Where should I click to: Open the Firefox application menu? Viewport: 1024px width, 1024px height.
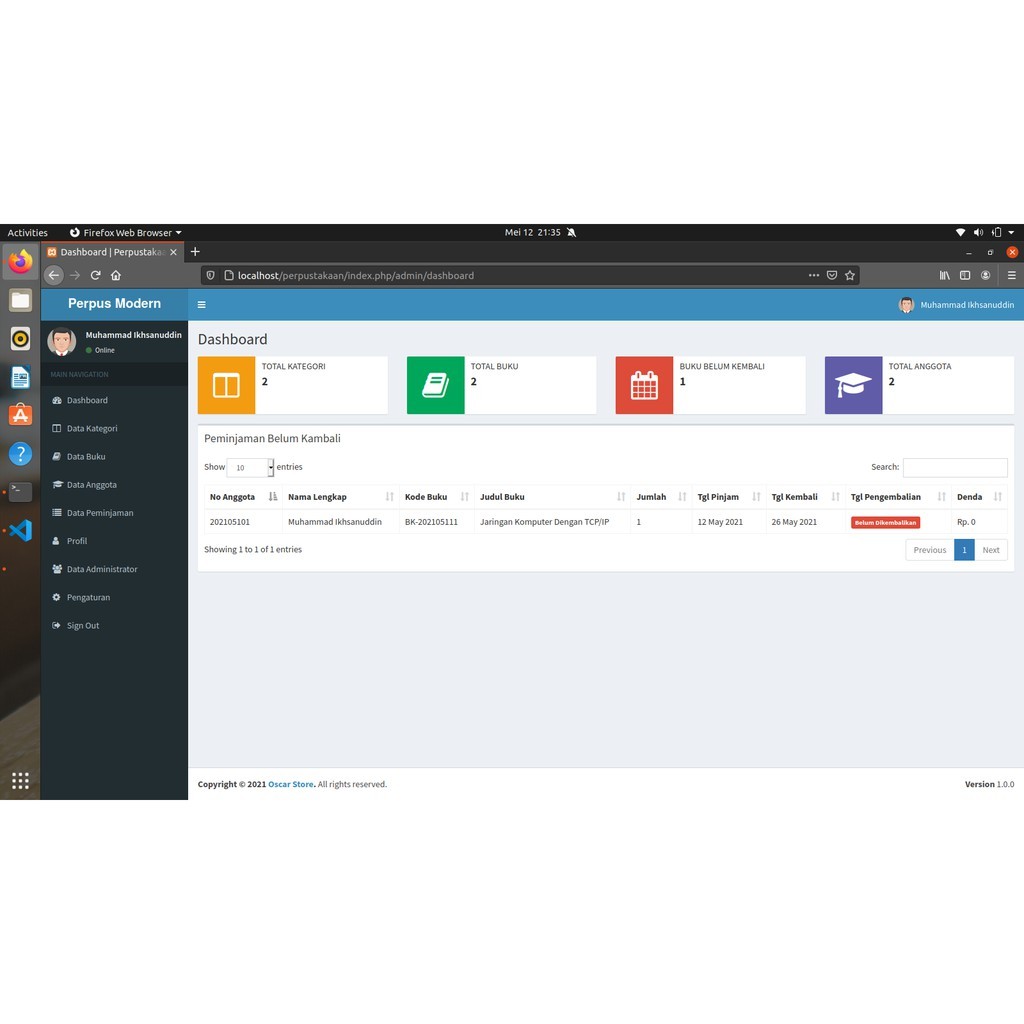pyautogui.click(x=1012, y=275)
